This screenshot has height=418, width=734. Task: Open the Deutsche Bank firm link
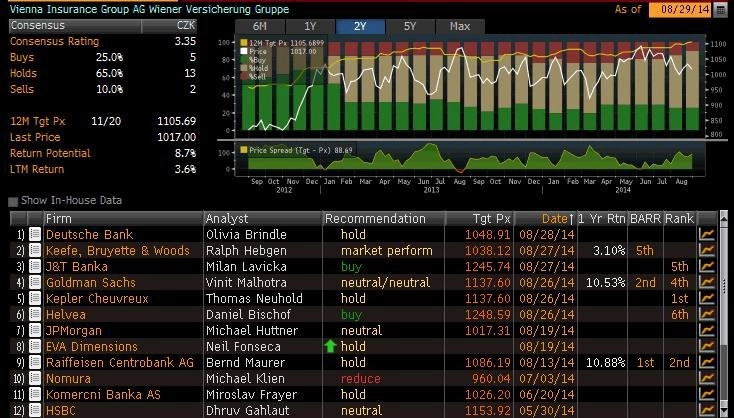click(x=89, y=235)
